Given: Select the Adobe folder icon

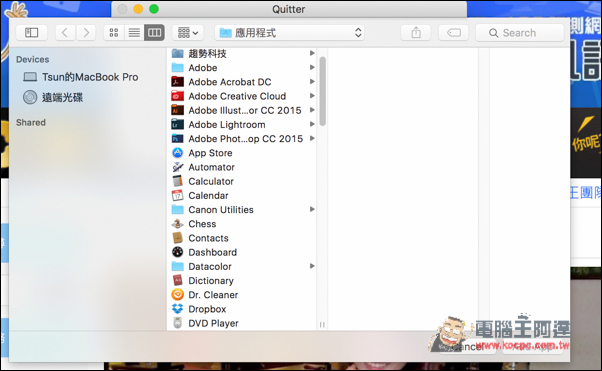Looking at the screenshot, I should [x=177, y=68].
